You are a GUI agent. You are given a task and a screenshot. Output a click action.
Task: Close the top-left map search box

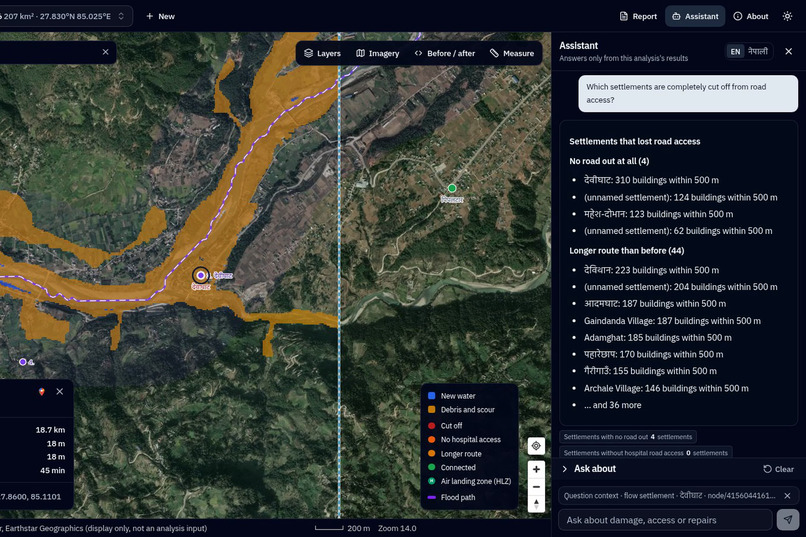click(105, 52)
